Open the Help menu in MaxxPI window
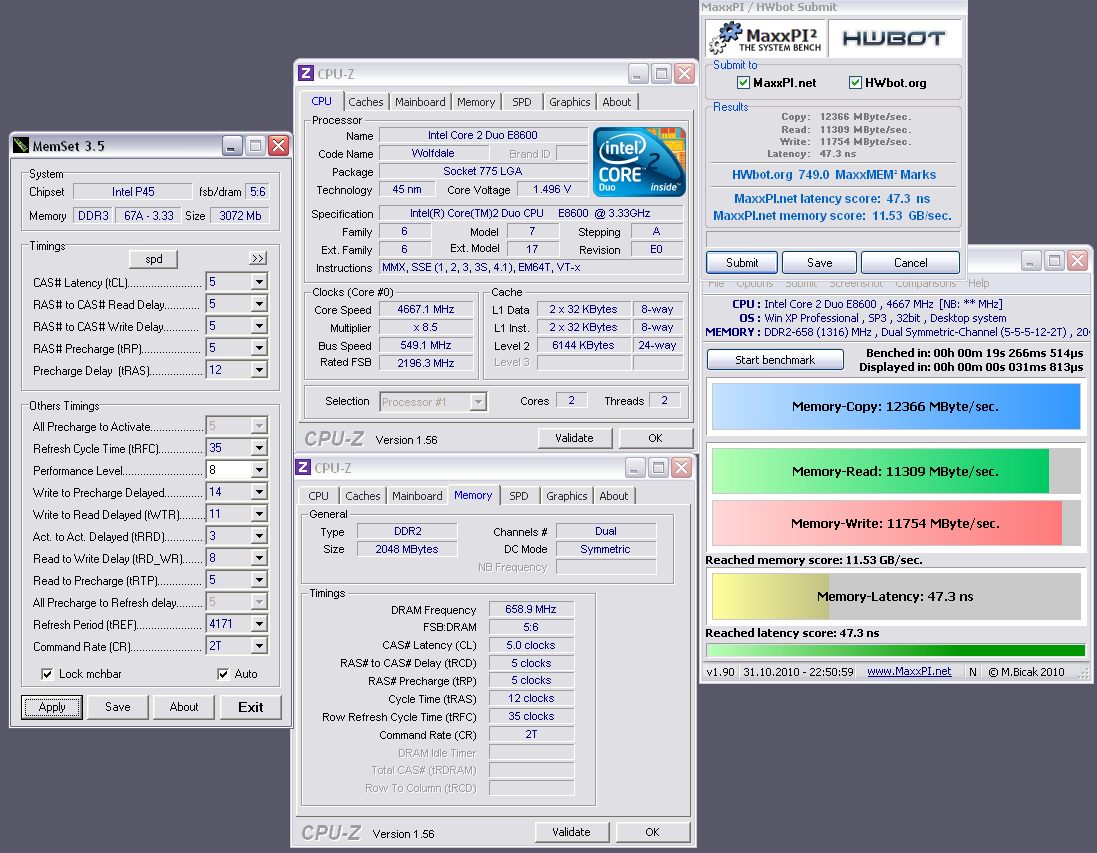The width and height of the screenshot is (1097, 853). 978,283
